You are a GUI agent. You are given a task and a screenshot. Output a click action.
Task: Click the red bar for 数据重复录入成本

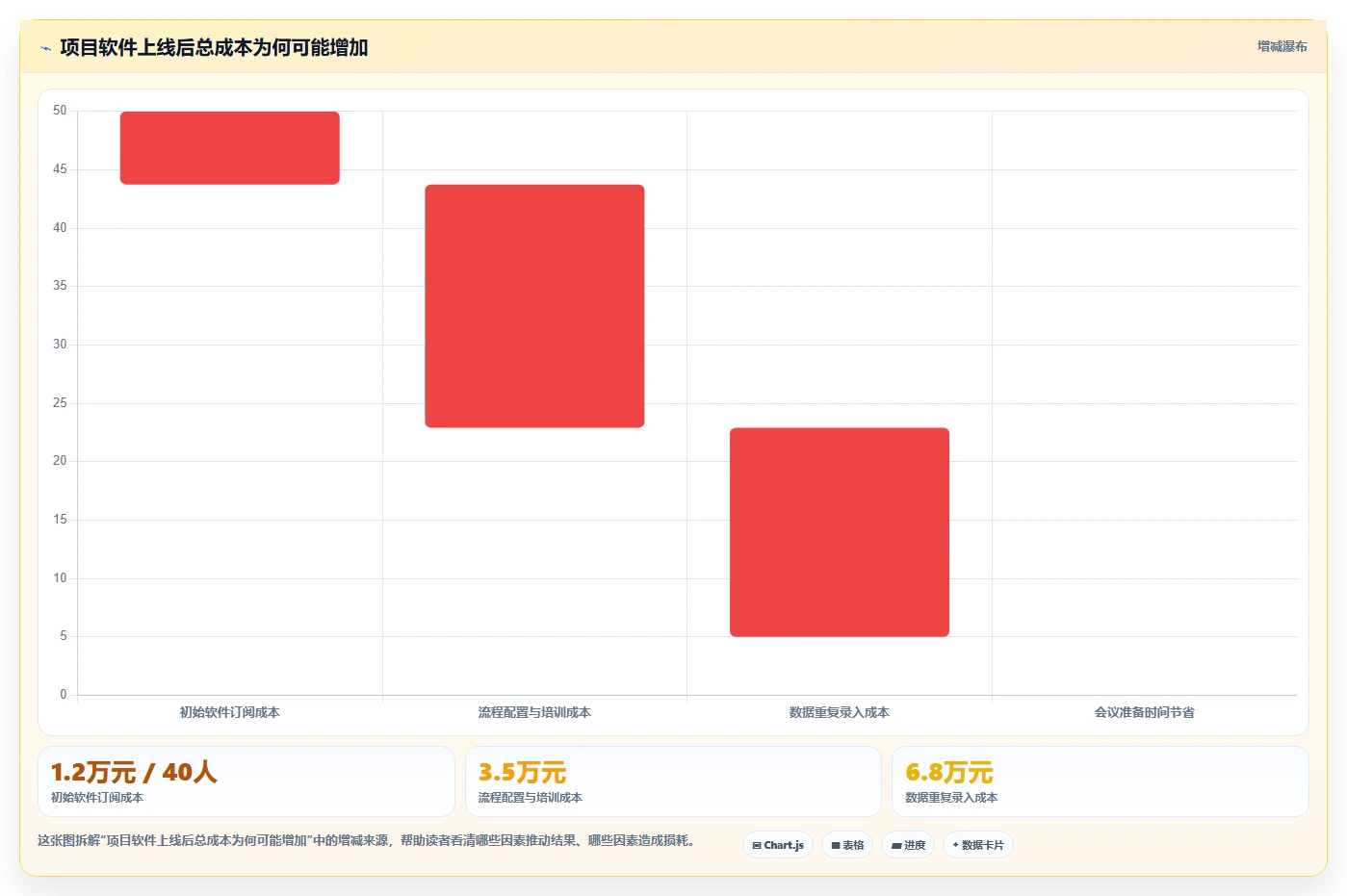tap(840, 532)
